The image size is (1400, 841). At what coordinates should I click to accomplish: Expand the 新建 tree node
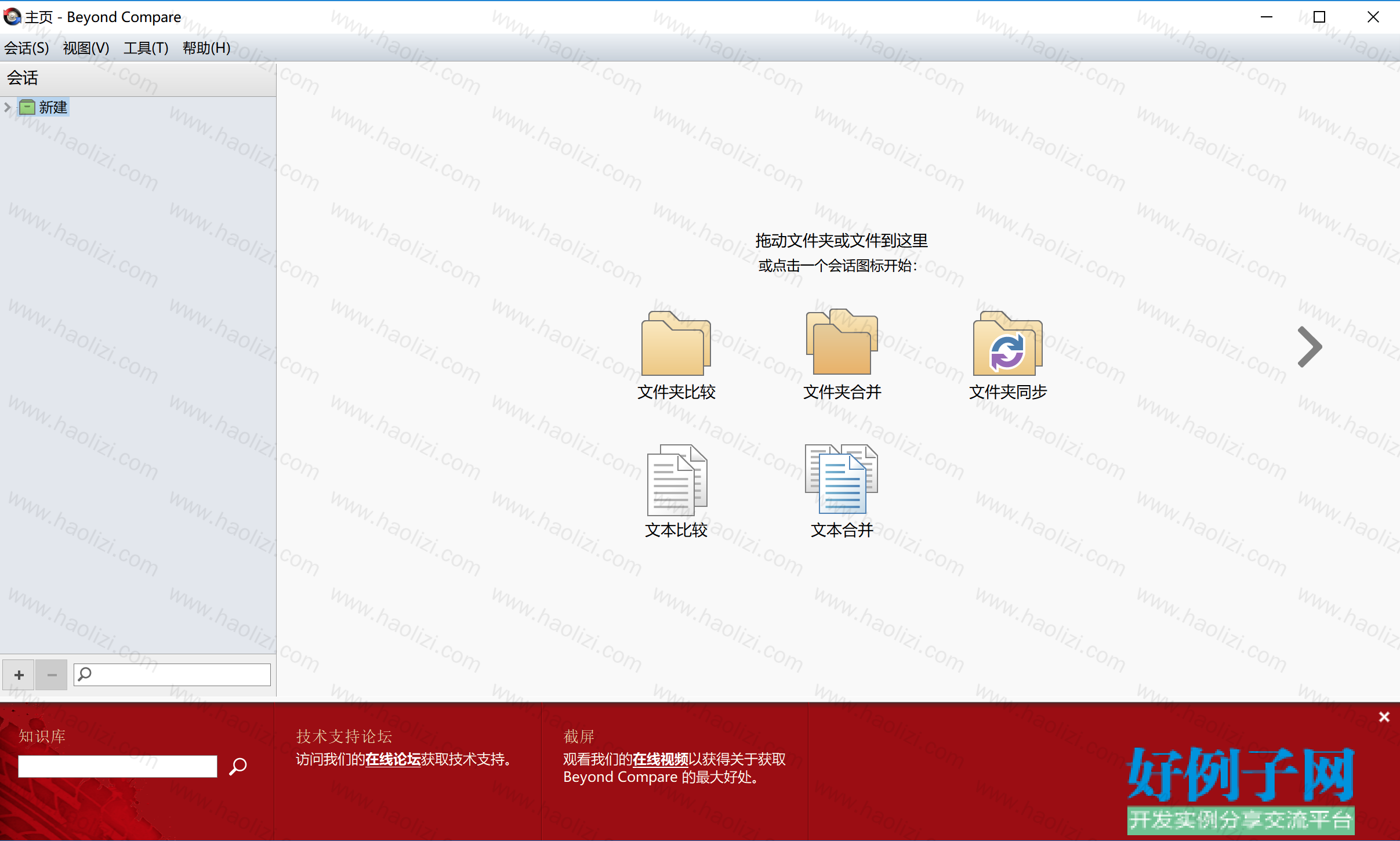(x=8, y=107)
